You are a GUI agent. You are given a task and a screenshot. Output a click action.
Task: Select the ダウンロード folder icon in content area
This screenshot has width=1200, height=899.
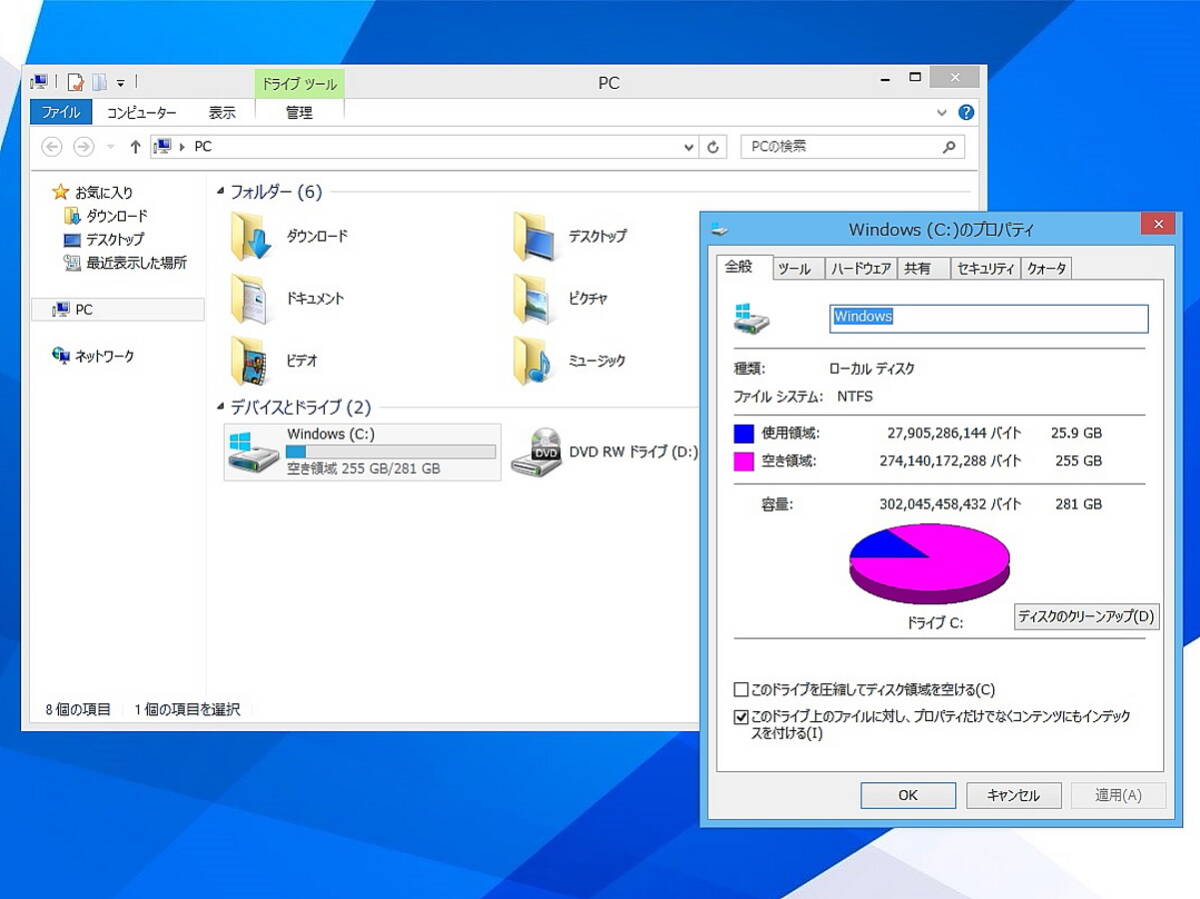251,236
